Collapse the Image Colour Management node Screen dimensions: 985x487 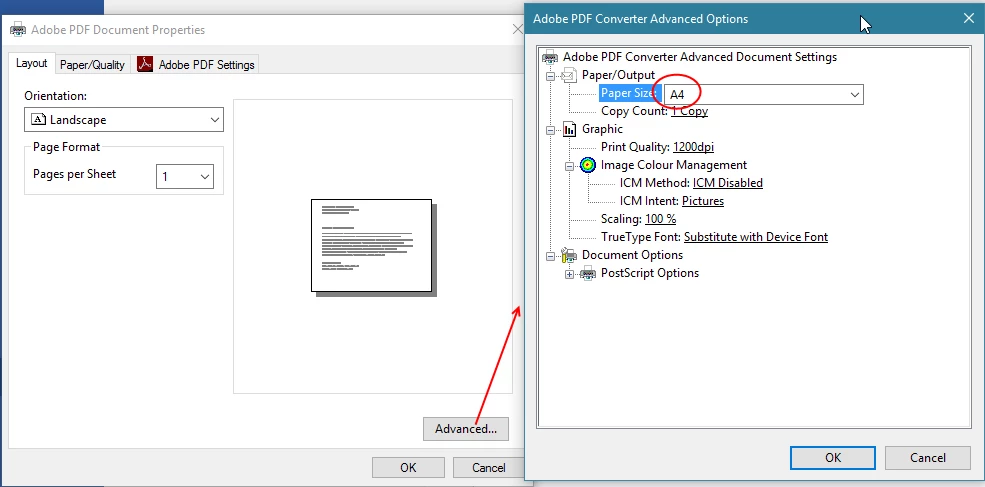point(570,166)
